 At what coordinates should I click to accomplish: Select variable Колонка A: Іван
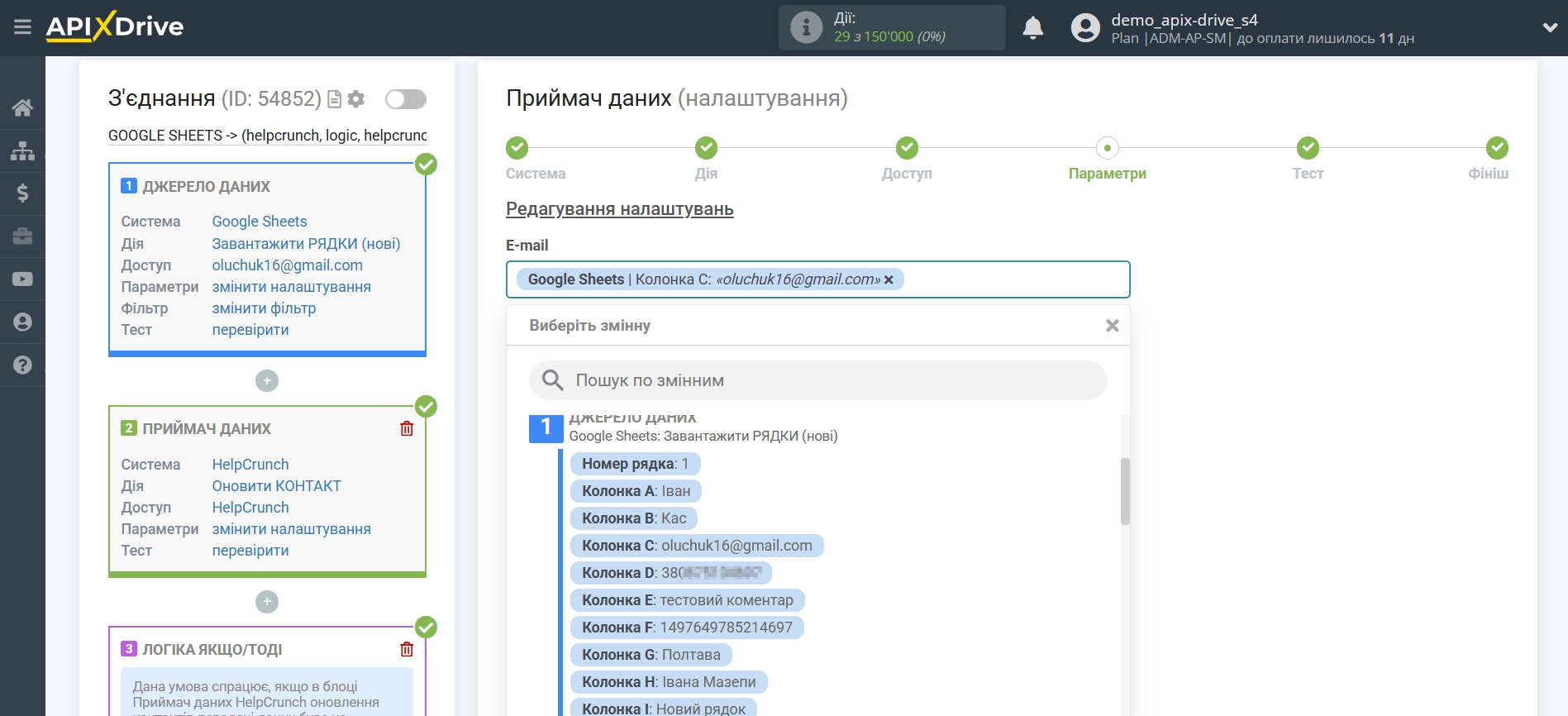point(636,491)
